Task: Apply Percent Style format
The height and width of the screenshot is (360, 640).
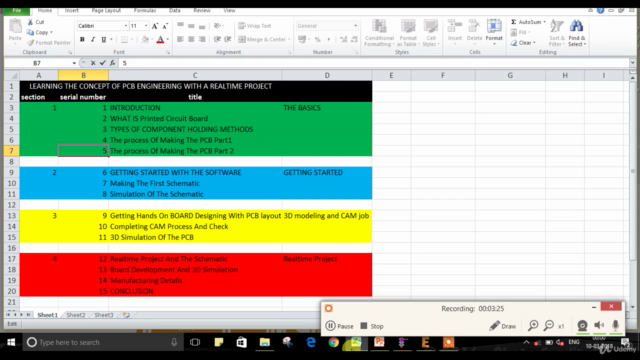Action: [x=317, y=39]
